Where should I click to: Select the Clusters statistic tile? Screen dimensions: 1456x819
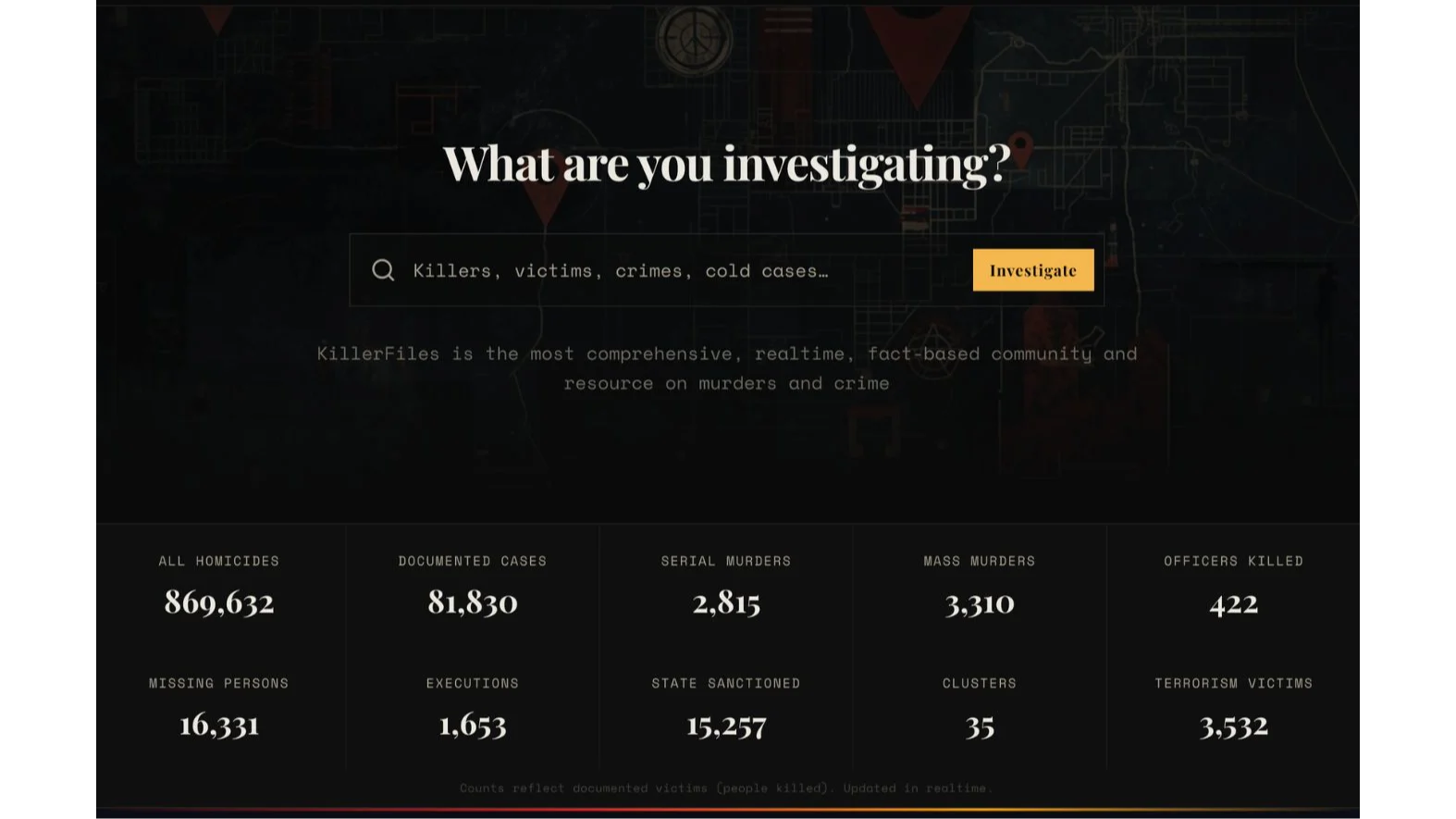pos(980,709)
